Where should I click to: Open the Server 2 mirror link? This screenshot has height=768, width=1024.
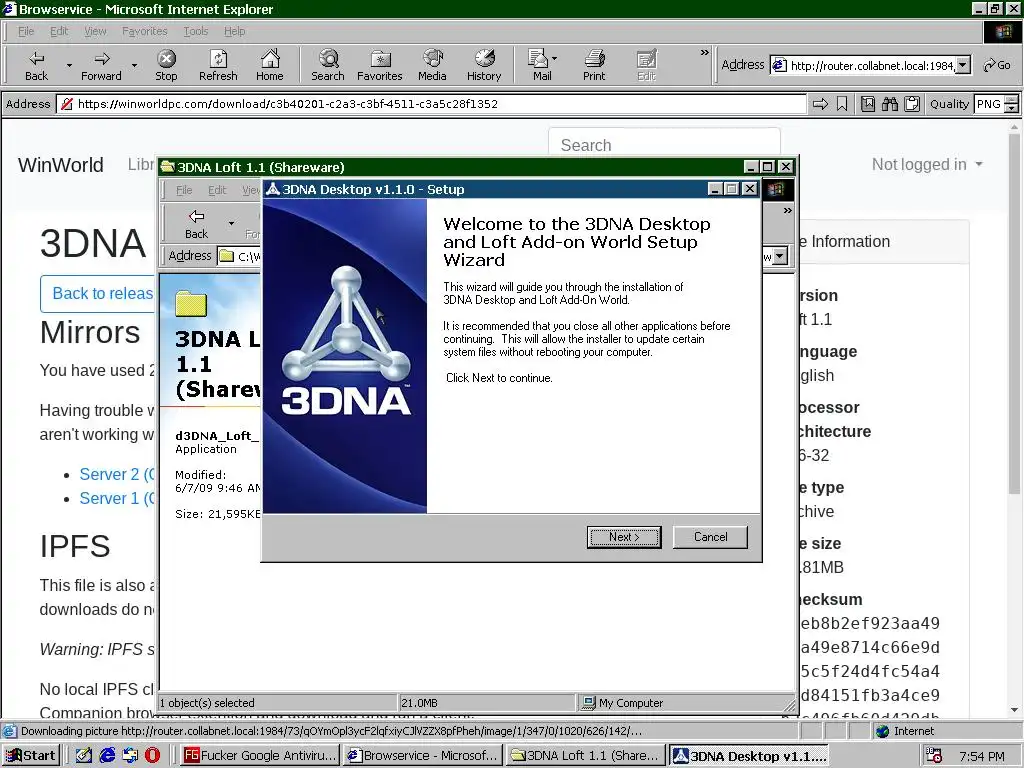(116, 474)
